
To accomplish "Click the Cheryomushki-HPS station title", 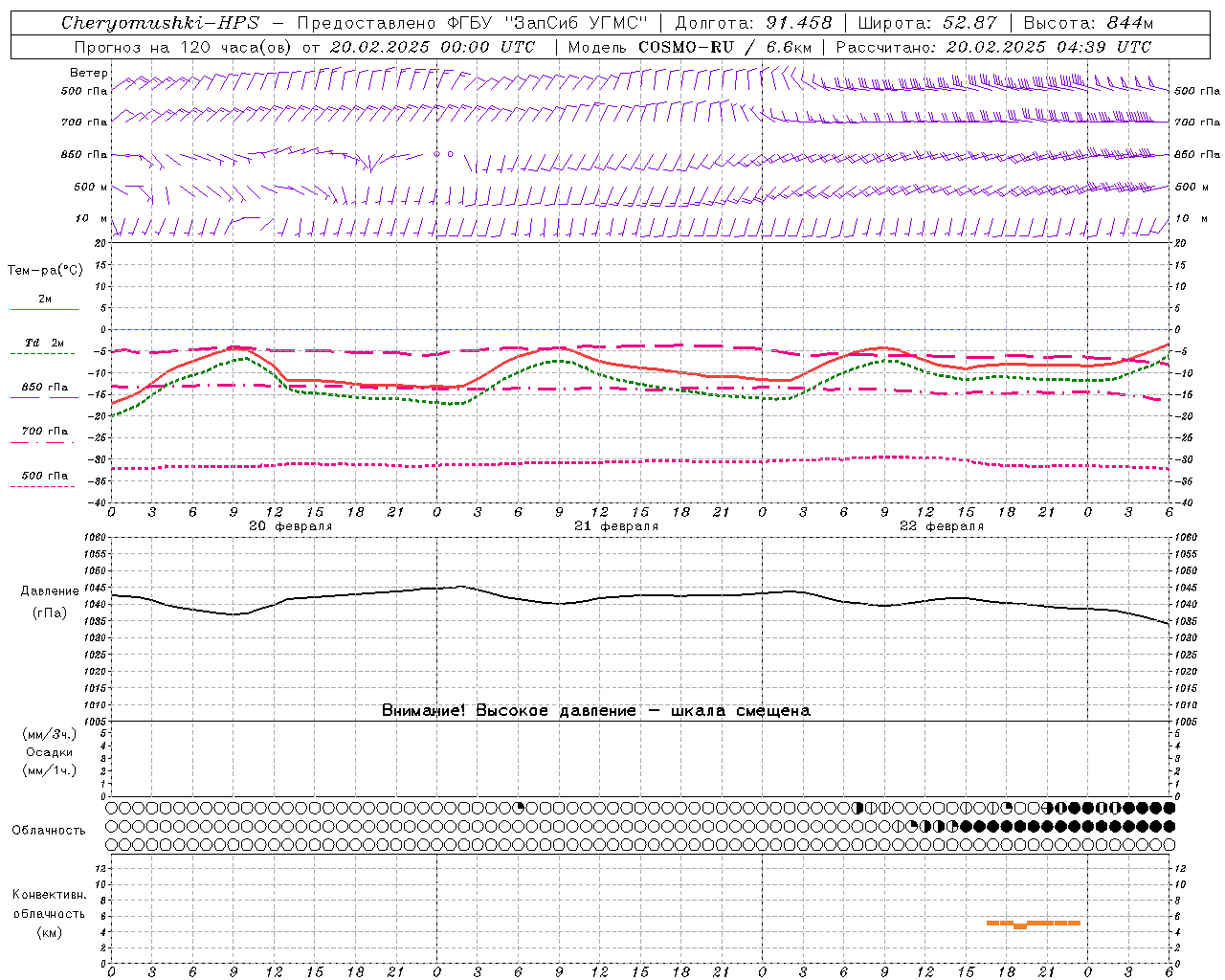I will point(161,23).
